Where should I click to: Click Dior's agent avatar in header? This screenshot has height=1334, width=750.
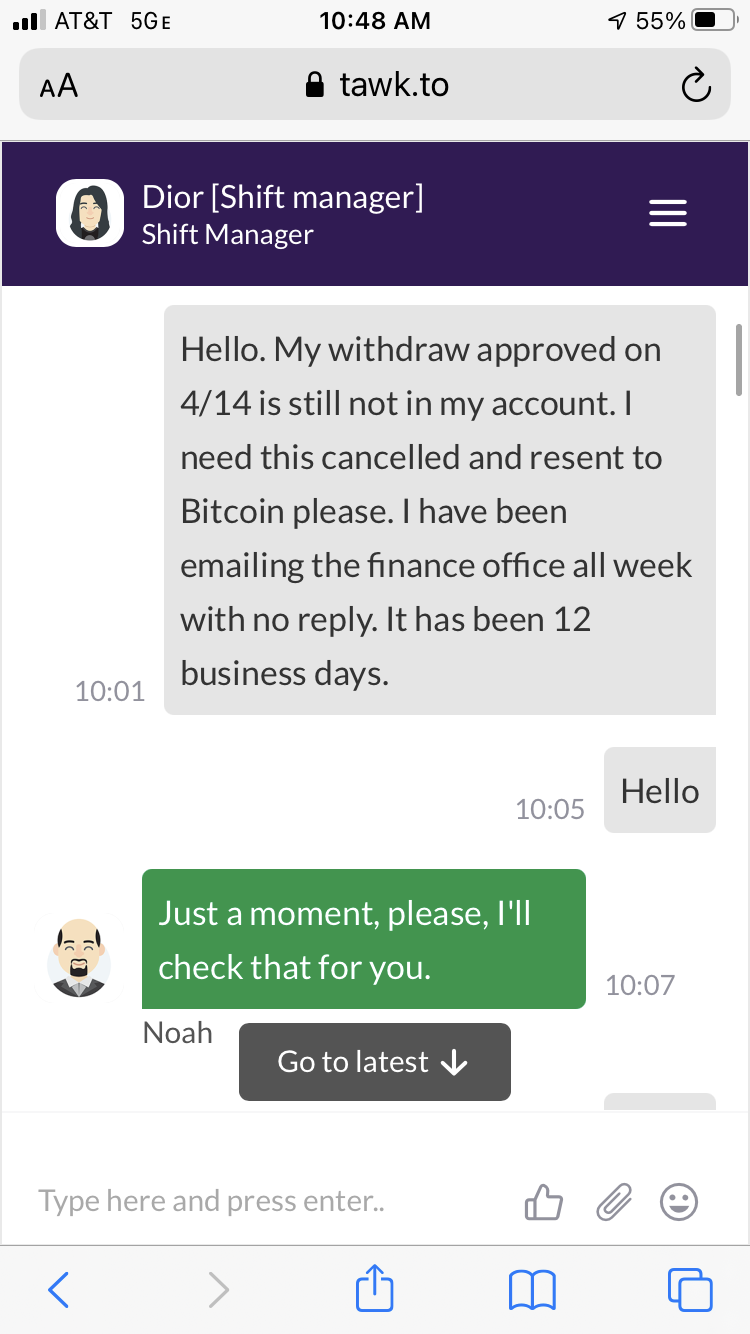point(89,213)
